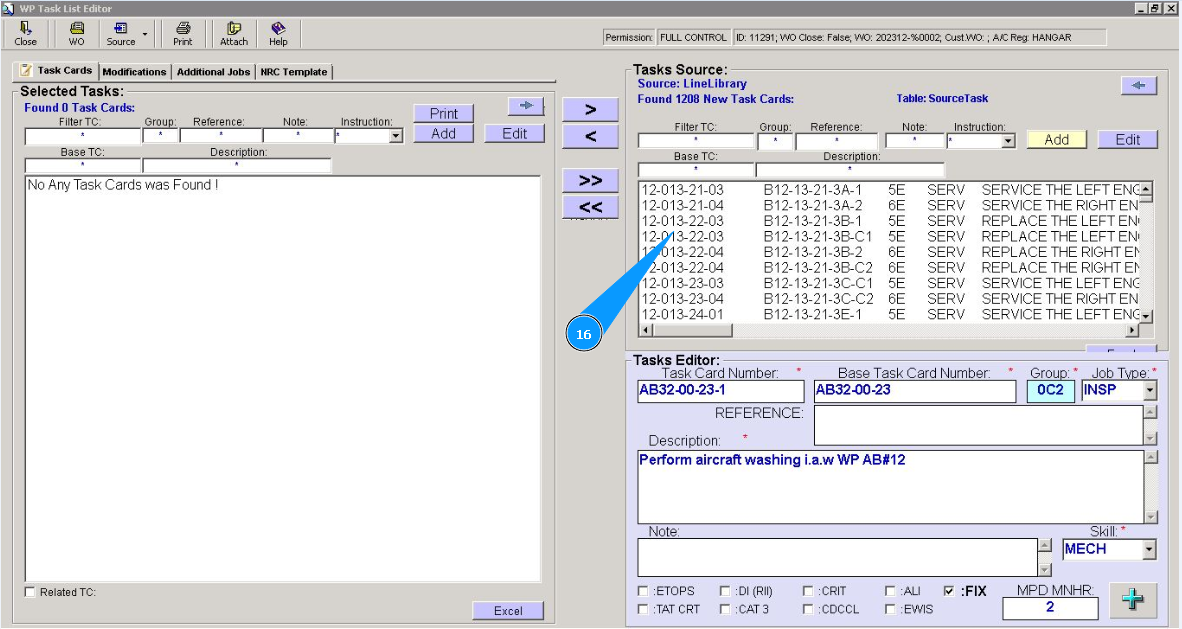Click the source list horizontal scrollbar

(889, 330)
